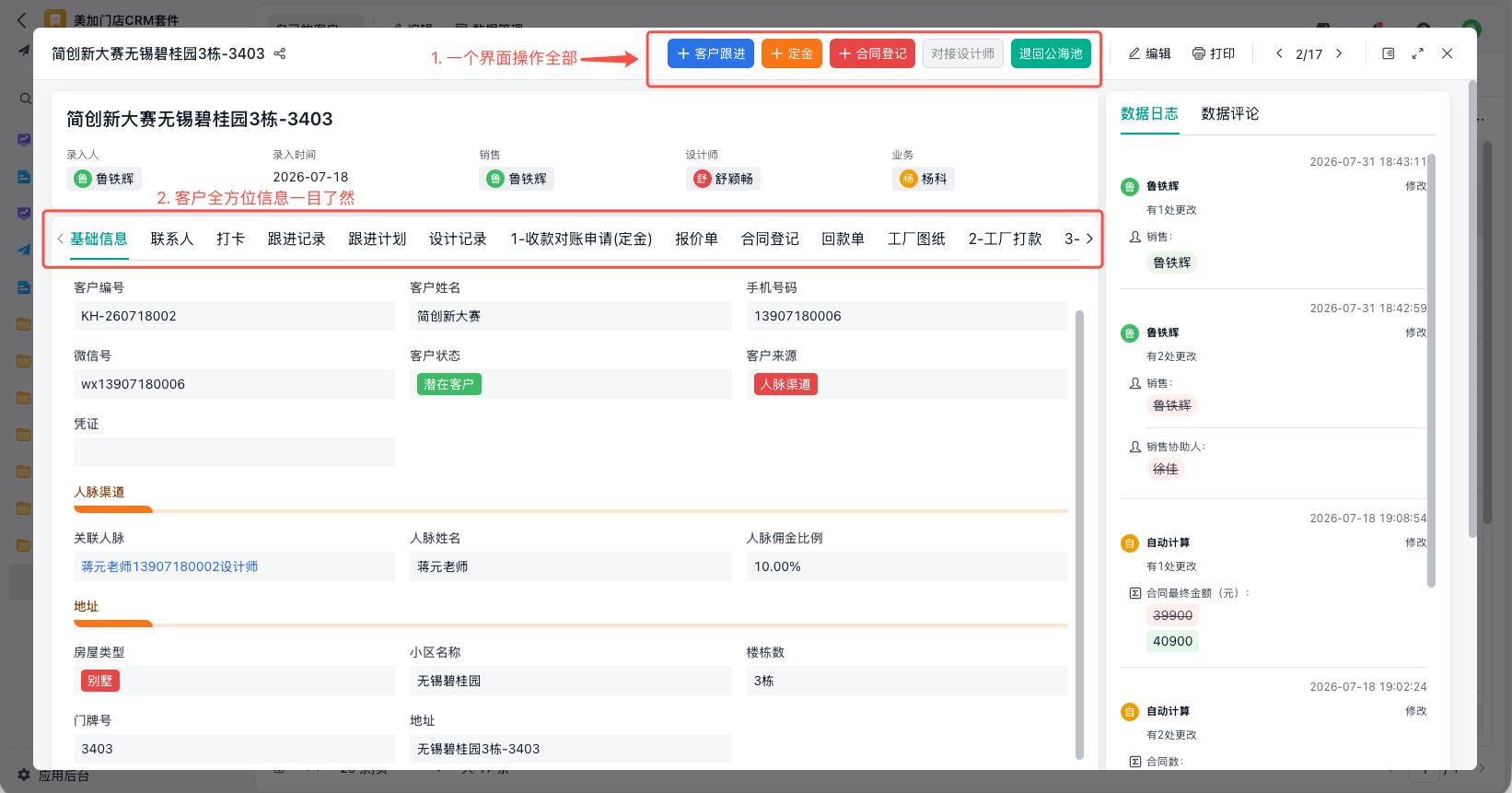Click the form area vertical scrollbar
Viewport: 1512px width, 793px height.
1079,534
